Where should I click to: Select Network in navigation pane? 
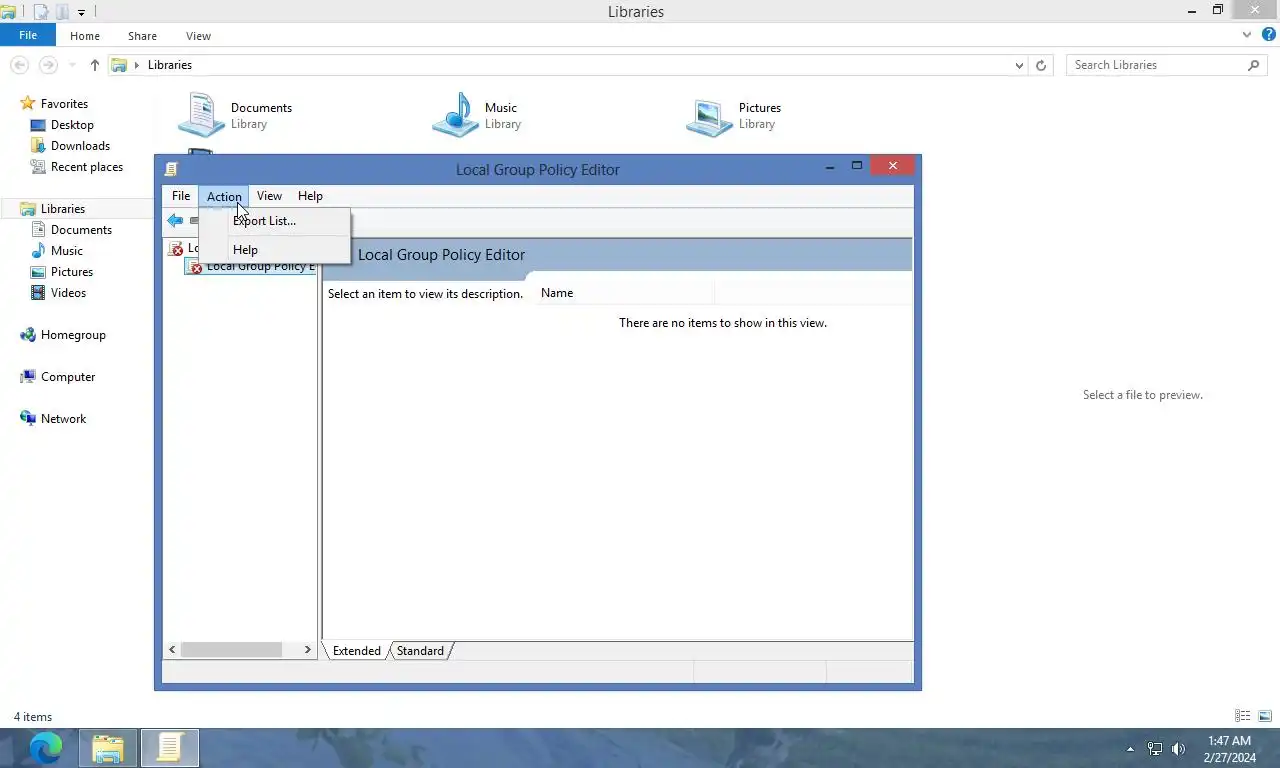click(63, 419)
